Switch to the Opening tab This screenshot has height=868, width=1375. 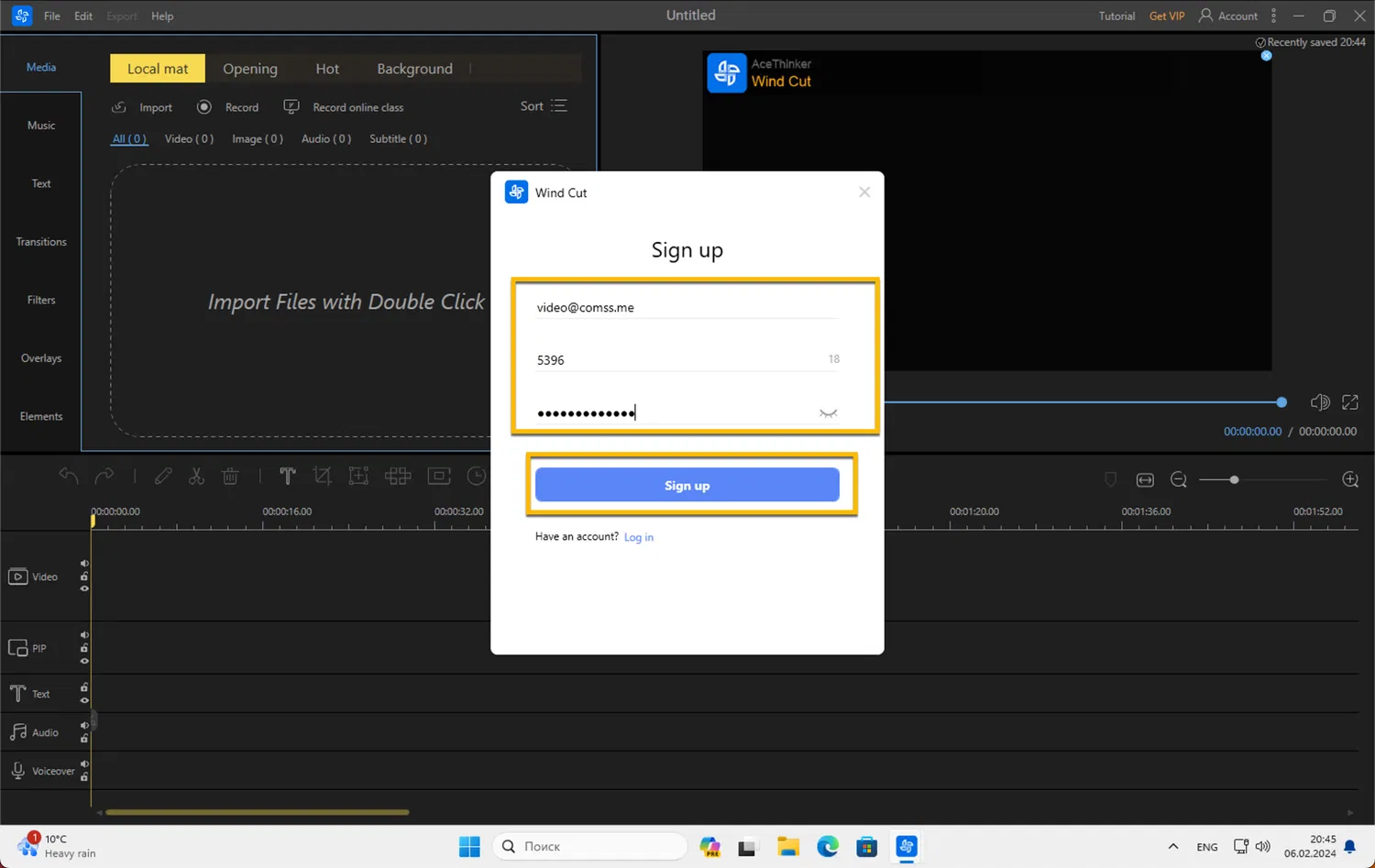[x=249, y=69]
